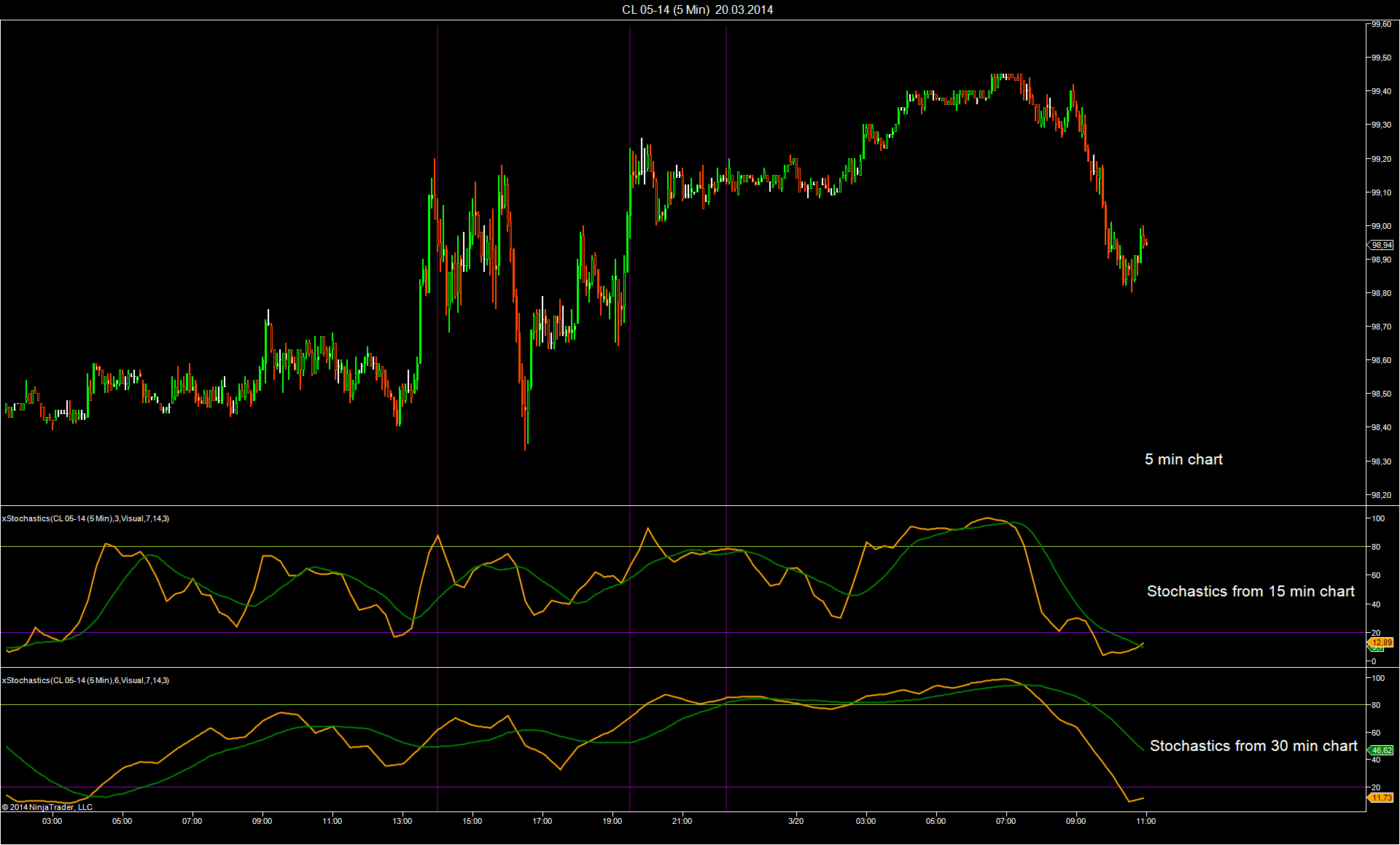Click the 80 level line in upper stochastic panel
This screenshot has width=1400, height=845.
pyautogui.click(x=682, y=546)
